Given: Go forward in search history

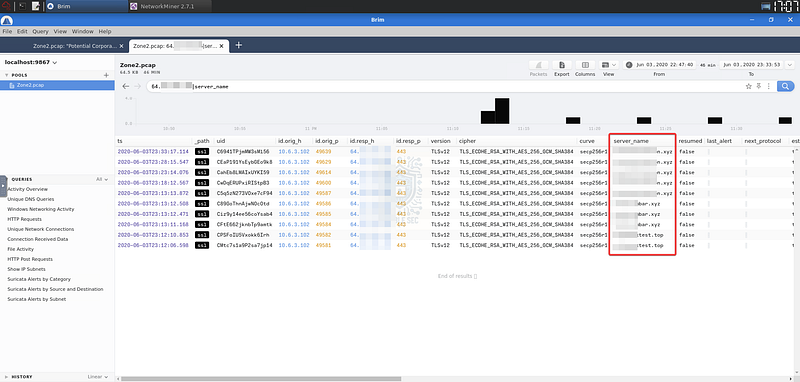Looking at the screenshot, I should tap(137, 86).
